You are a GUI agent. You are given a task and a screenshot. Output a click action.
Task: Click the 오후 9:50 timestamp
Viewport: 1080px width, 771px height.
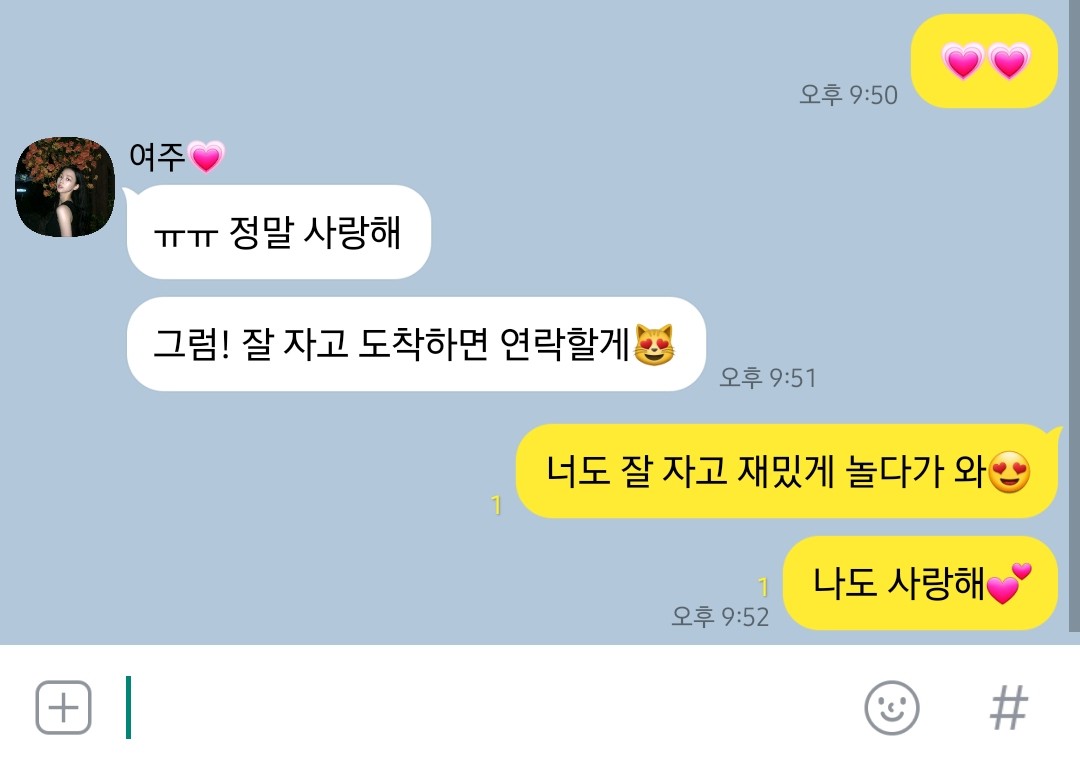tap(848, 94)
